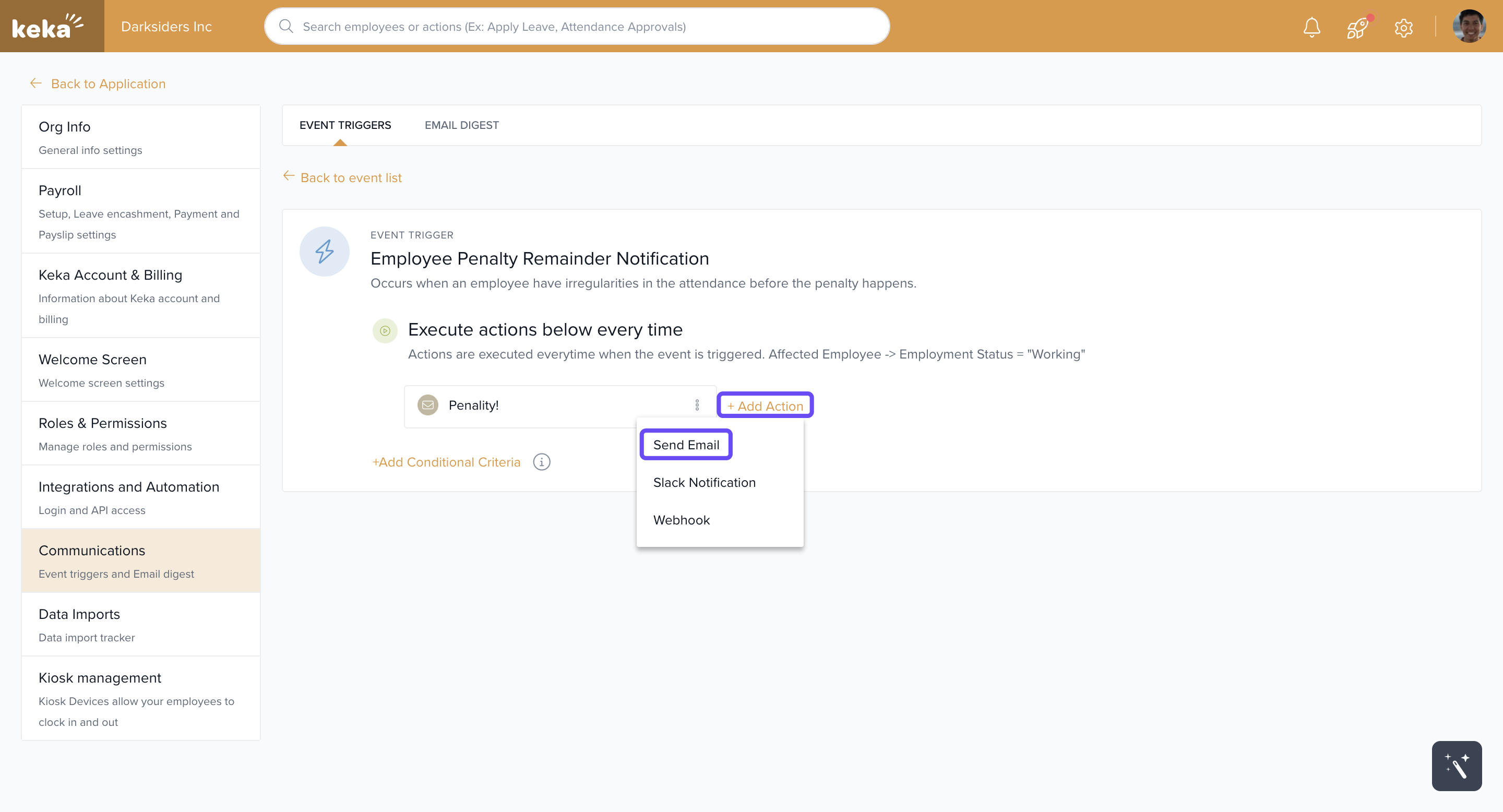Choose Send Email from the action menu
Image resolution: width=1503 pixels, height=812 pixels.
point(686,445)
